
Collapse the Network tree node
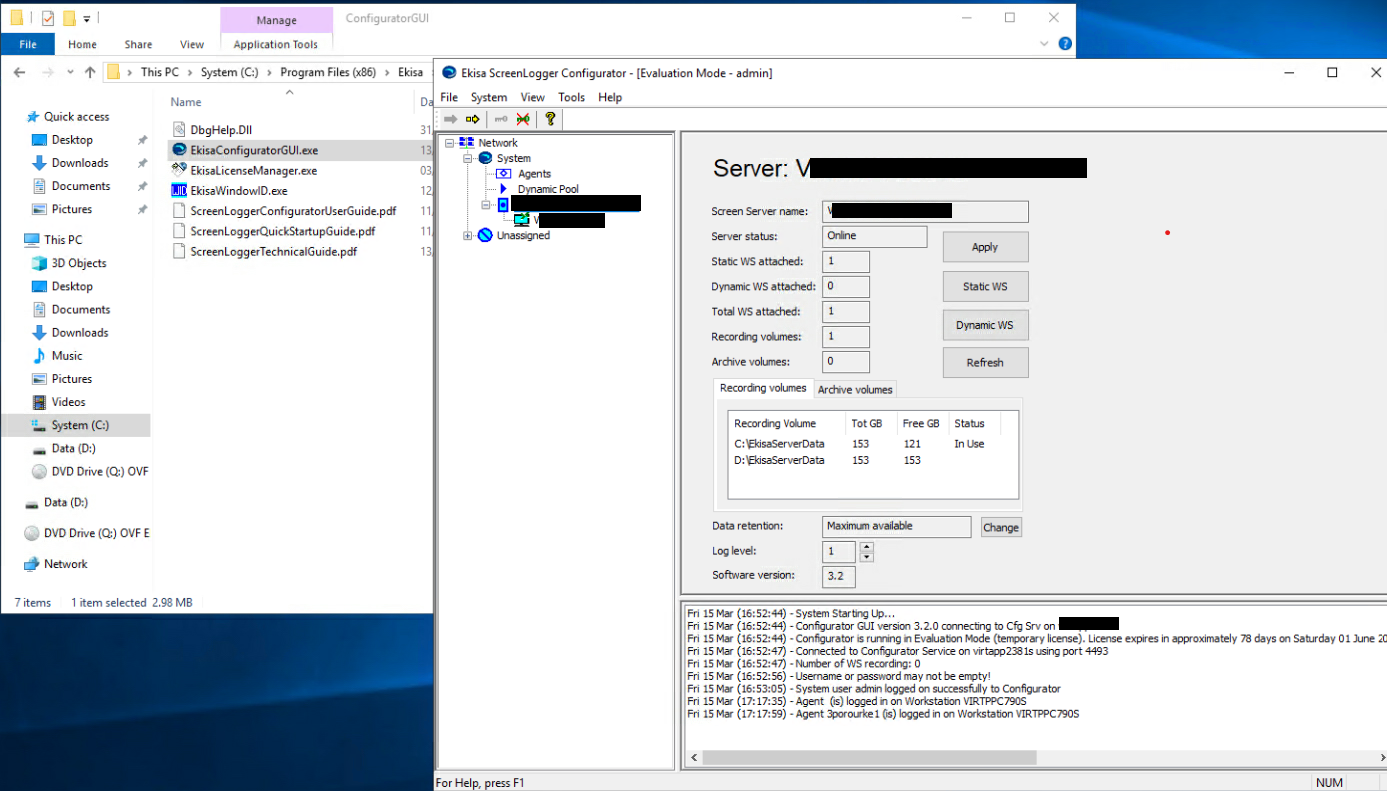(450, 143)
